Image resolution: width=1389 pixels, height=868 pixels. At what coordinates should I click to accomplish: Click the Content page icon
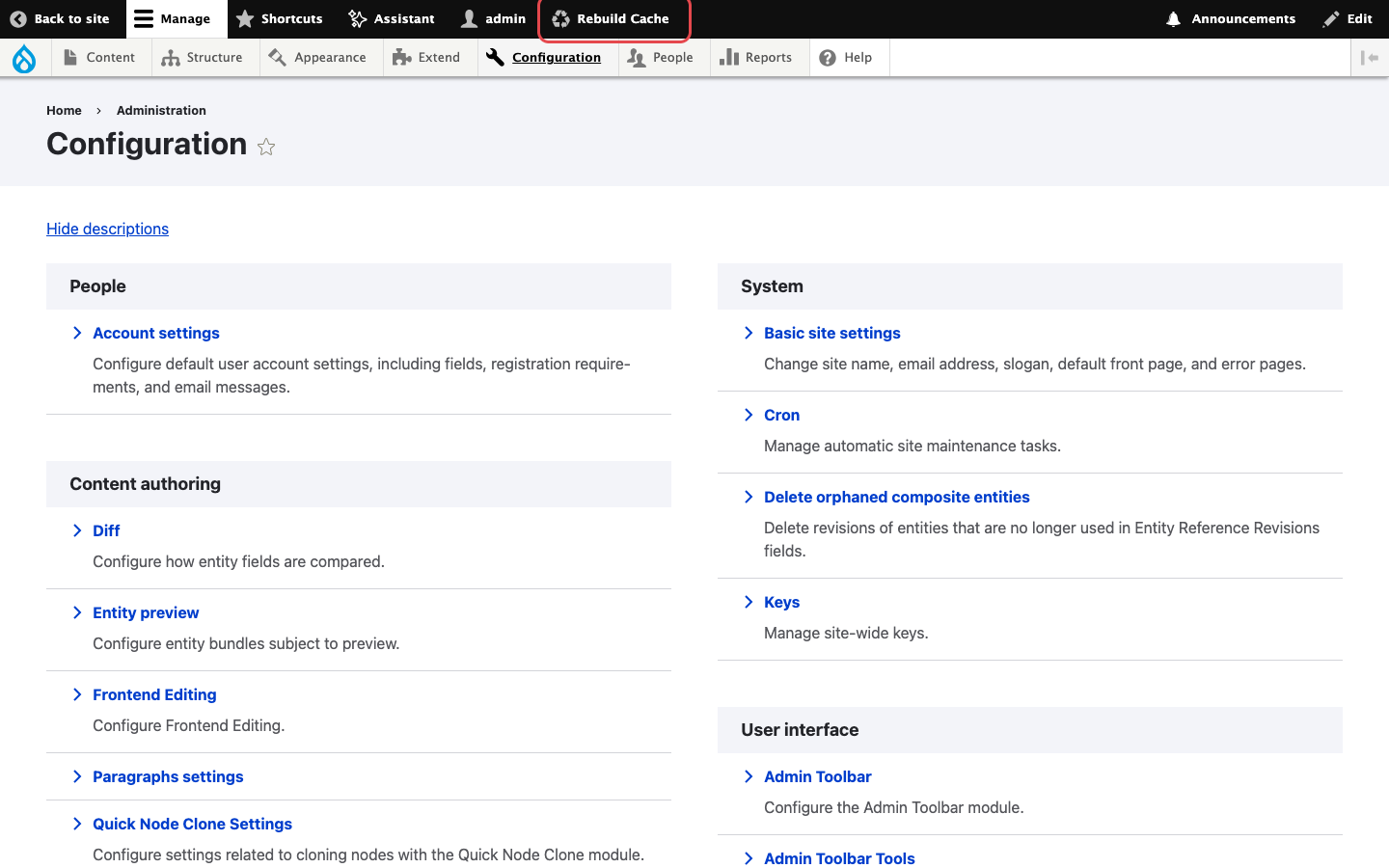click(x=70, y=58)
